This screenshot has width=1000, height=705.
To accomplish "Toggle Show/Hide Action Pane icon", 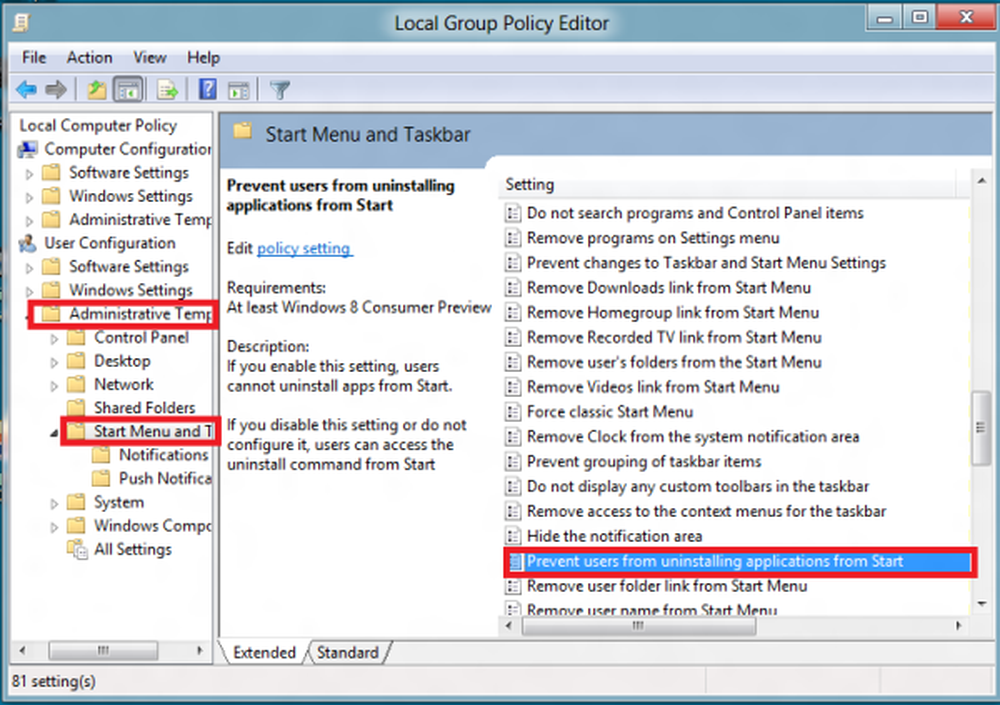I will click(239, 90).
